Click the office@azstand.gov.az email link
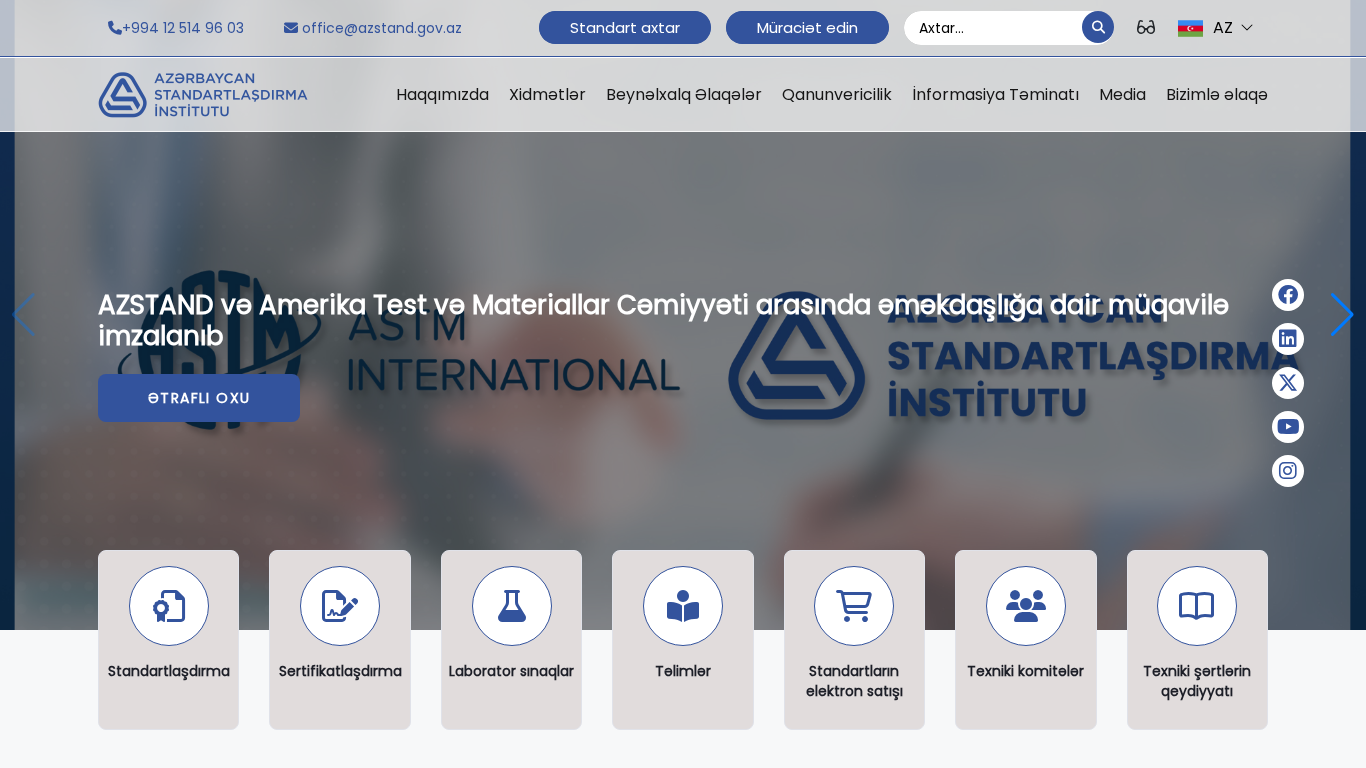The width and height of the screenshot is (1366, 768). [x=373, y=28]
